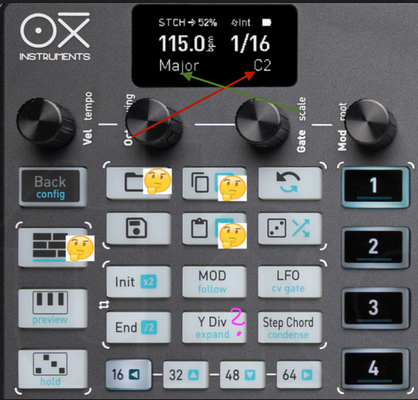
Task: Click the piano keys preview button
Action: (x=53, y=308)
